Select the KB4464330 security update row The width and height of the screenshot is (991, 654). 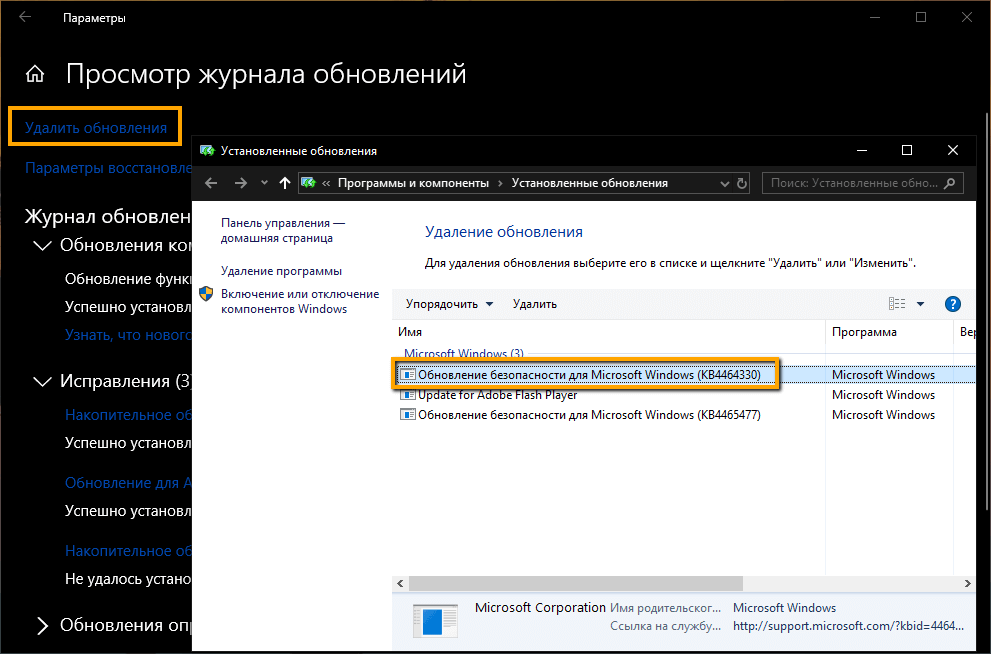(x=686, y=375)
